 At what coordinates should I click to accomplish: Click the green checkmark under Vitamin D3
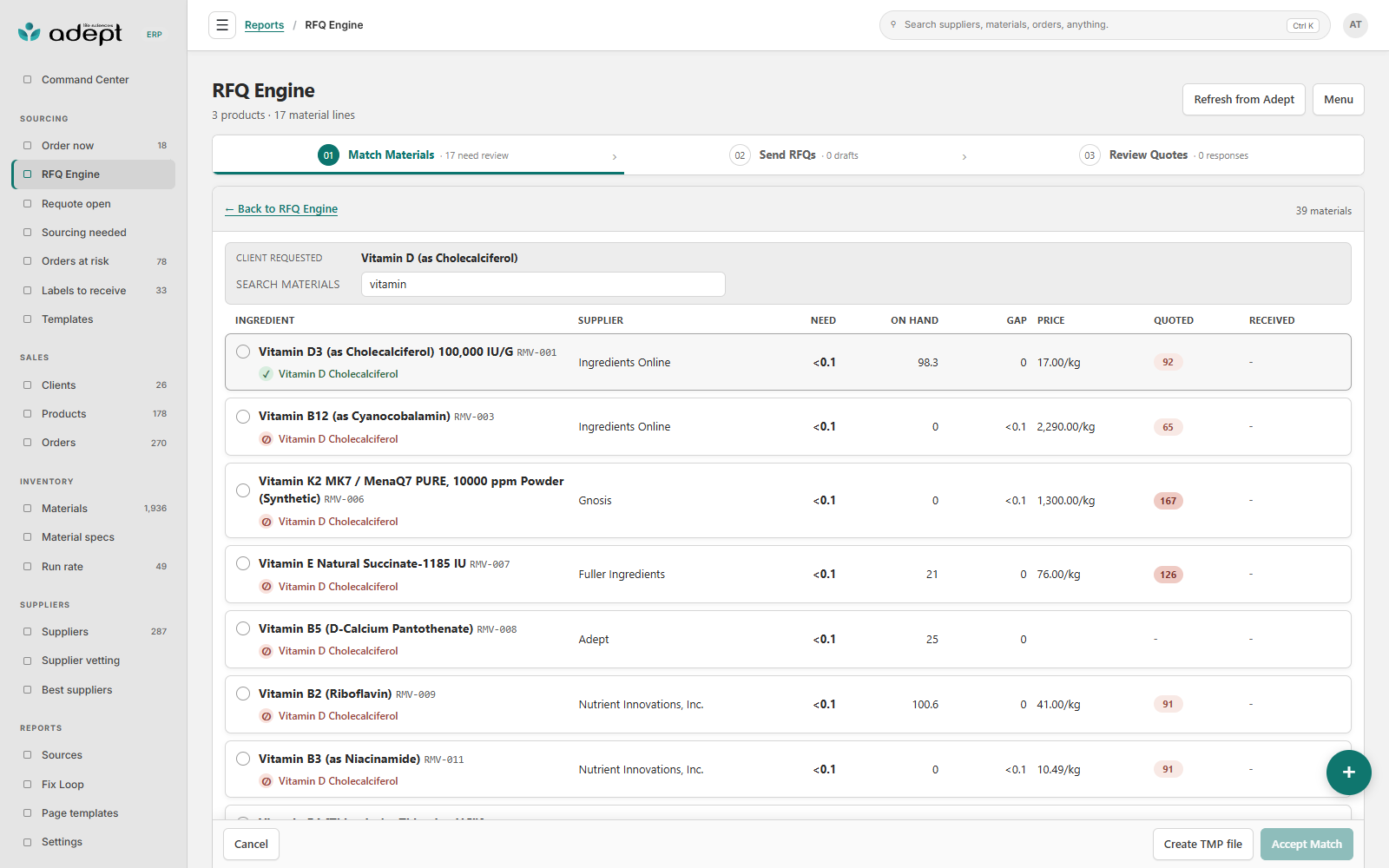[x=267, y=374]
